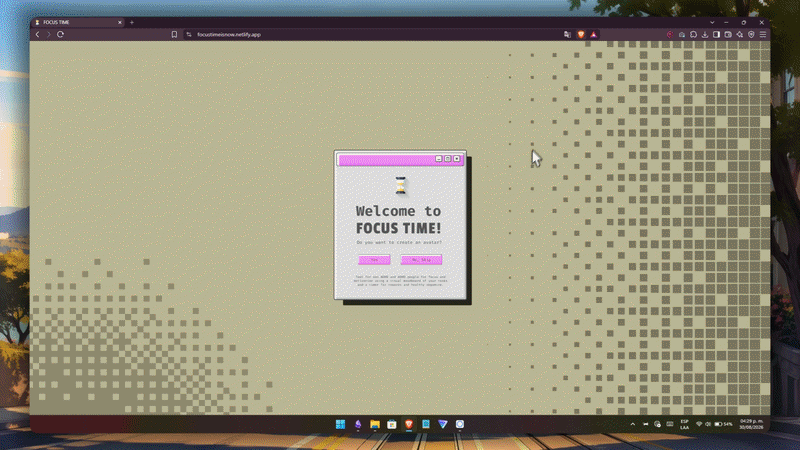Select the FOCUS TIME browser tab
The width and height of the screenshot is (800, 450).
(78, 22)
